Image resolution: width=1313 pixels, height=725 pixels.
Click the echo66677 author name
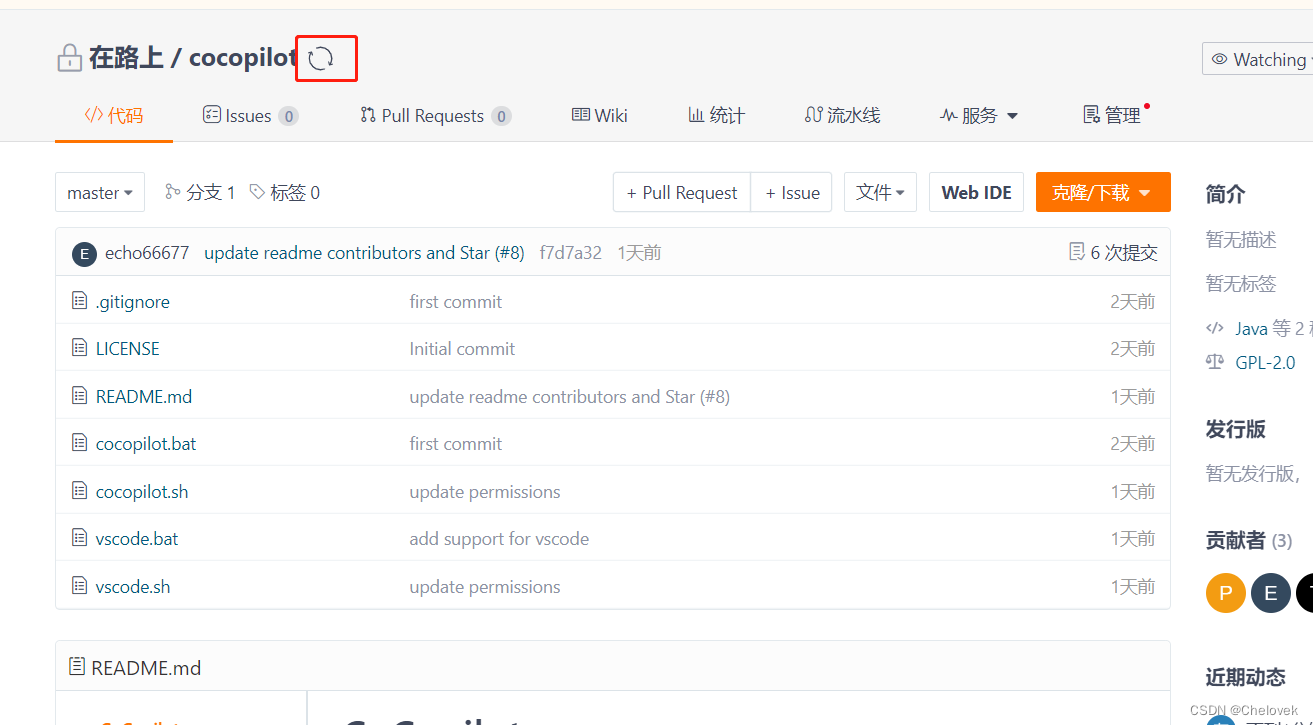pos(147,253)
